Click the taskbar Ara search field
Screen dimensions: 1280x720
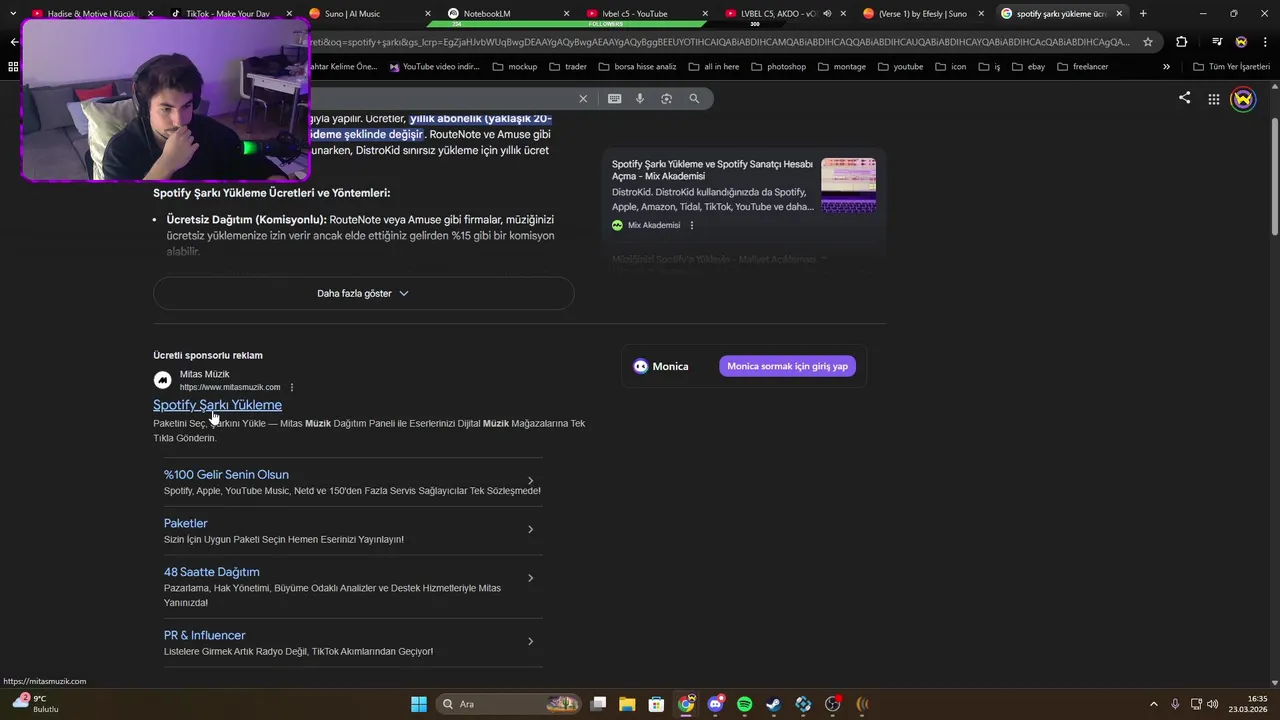click(510, 704)
